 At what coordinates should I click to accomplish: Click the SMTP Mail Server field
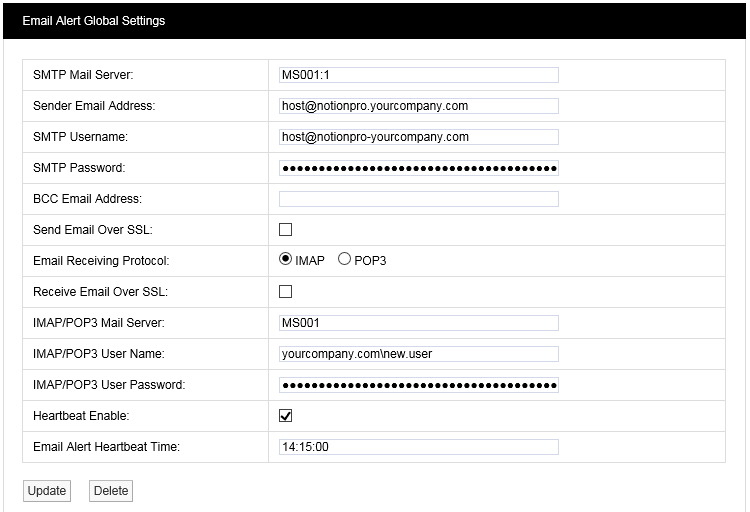418,75
